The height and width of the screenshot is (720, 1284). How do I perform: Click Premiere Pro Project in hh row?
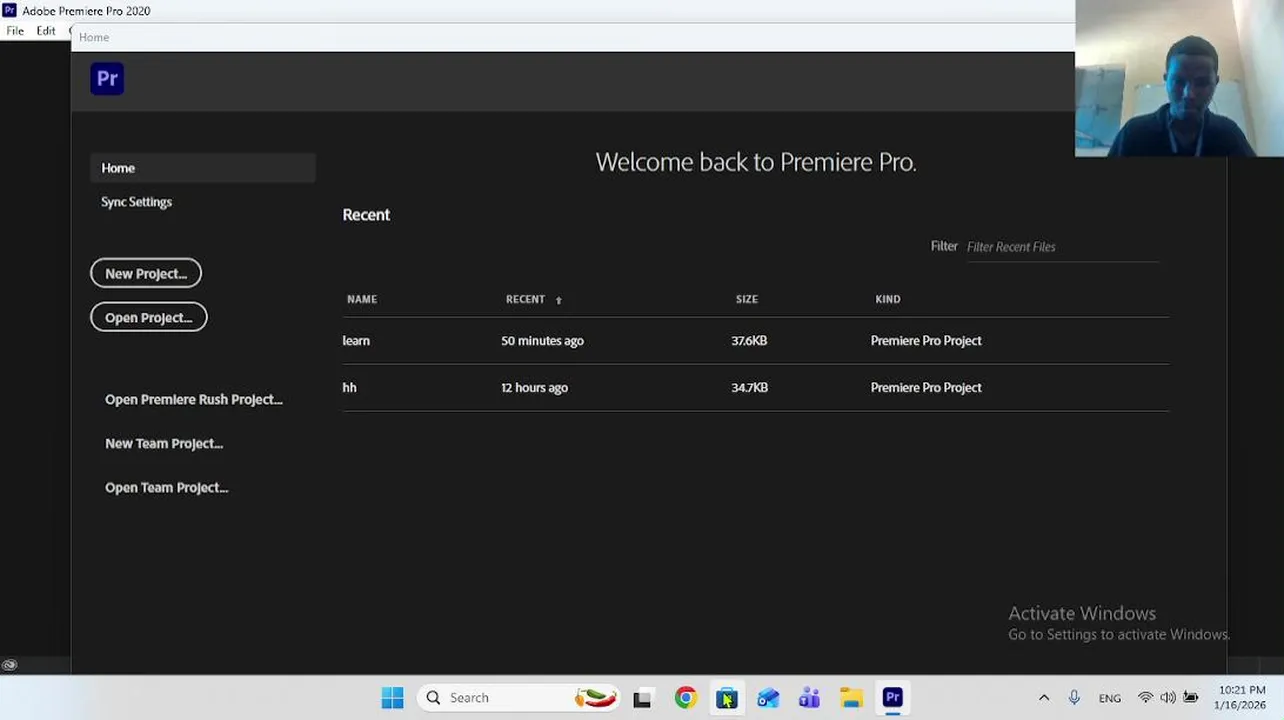[x=926, y=388]
